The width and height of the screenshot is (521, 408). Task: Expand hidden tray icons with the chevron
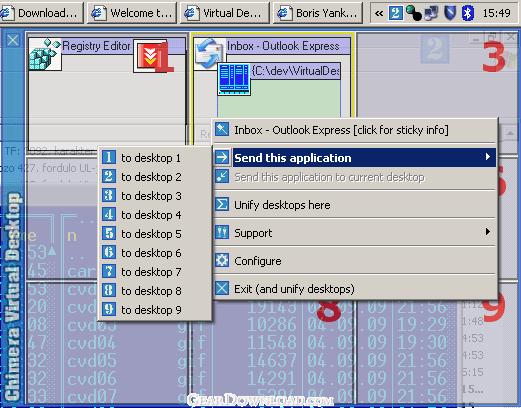coord(379,13)
